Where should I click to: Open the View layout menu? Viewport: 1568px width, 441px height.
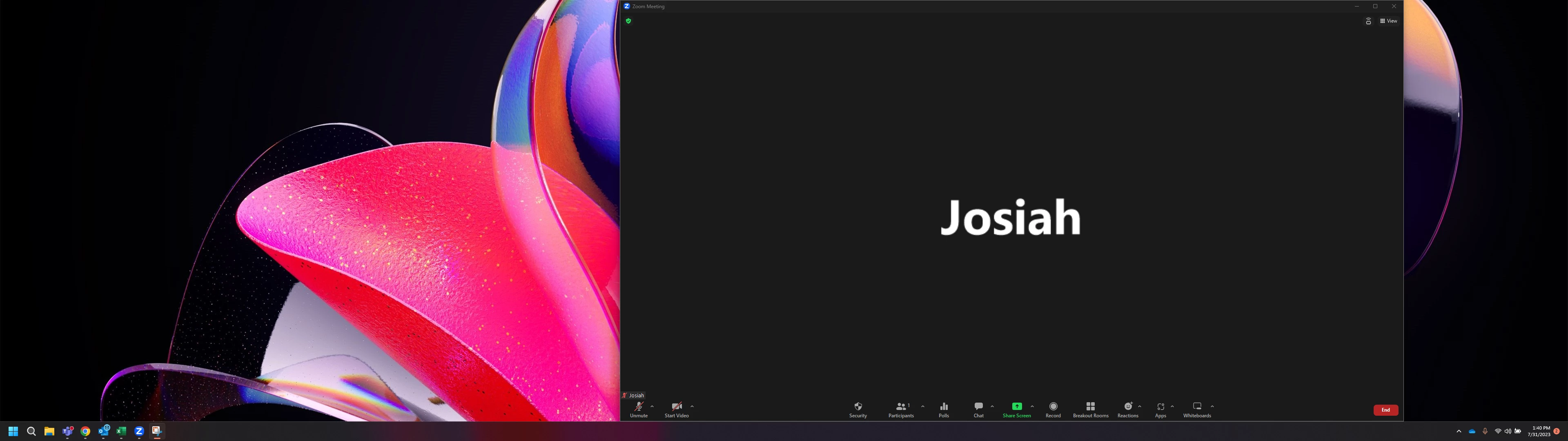[1388, 21]
